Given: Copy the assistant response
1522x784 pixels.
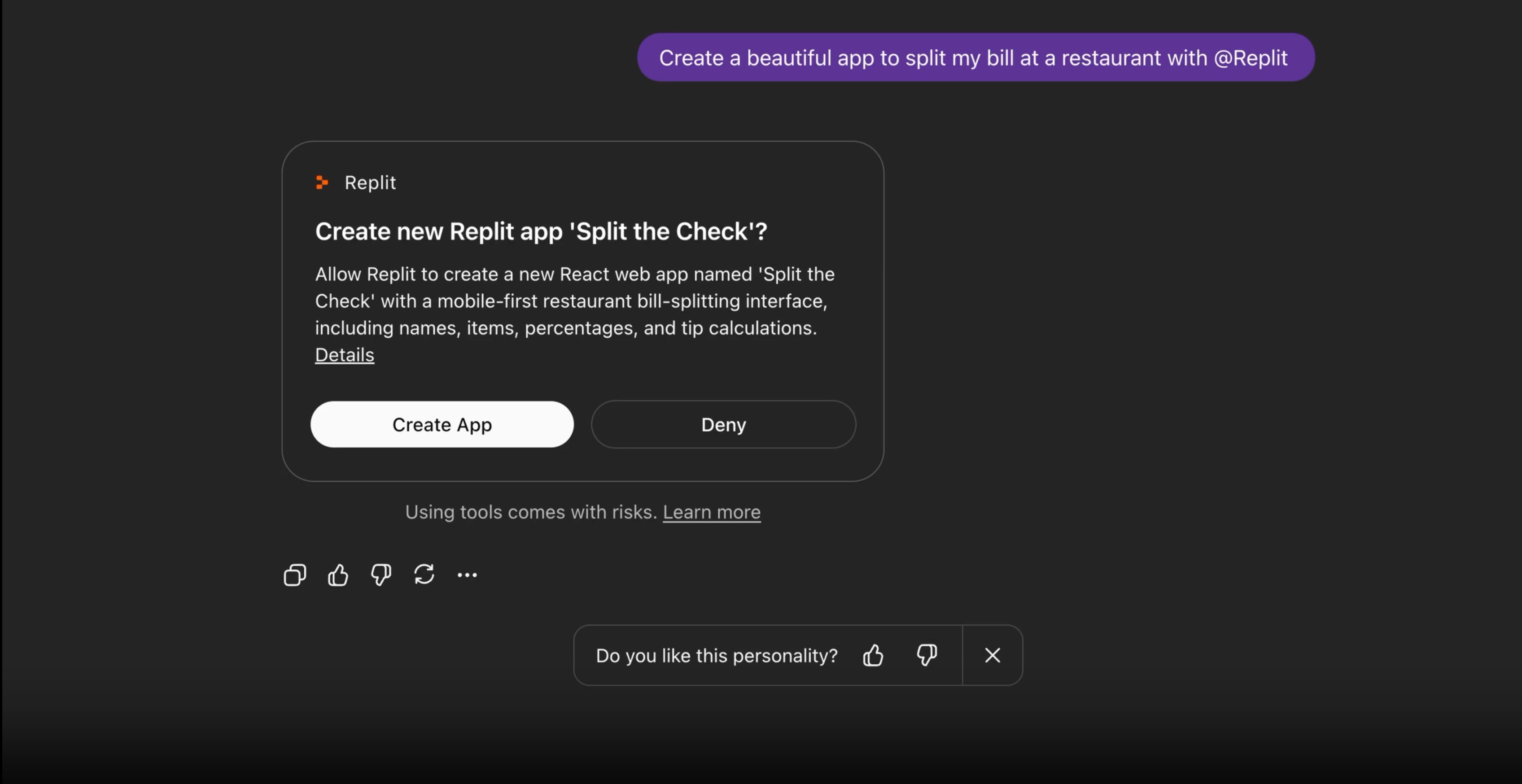Looking at the screenshot, I should click(x=295, y=574).
